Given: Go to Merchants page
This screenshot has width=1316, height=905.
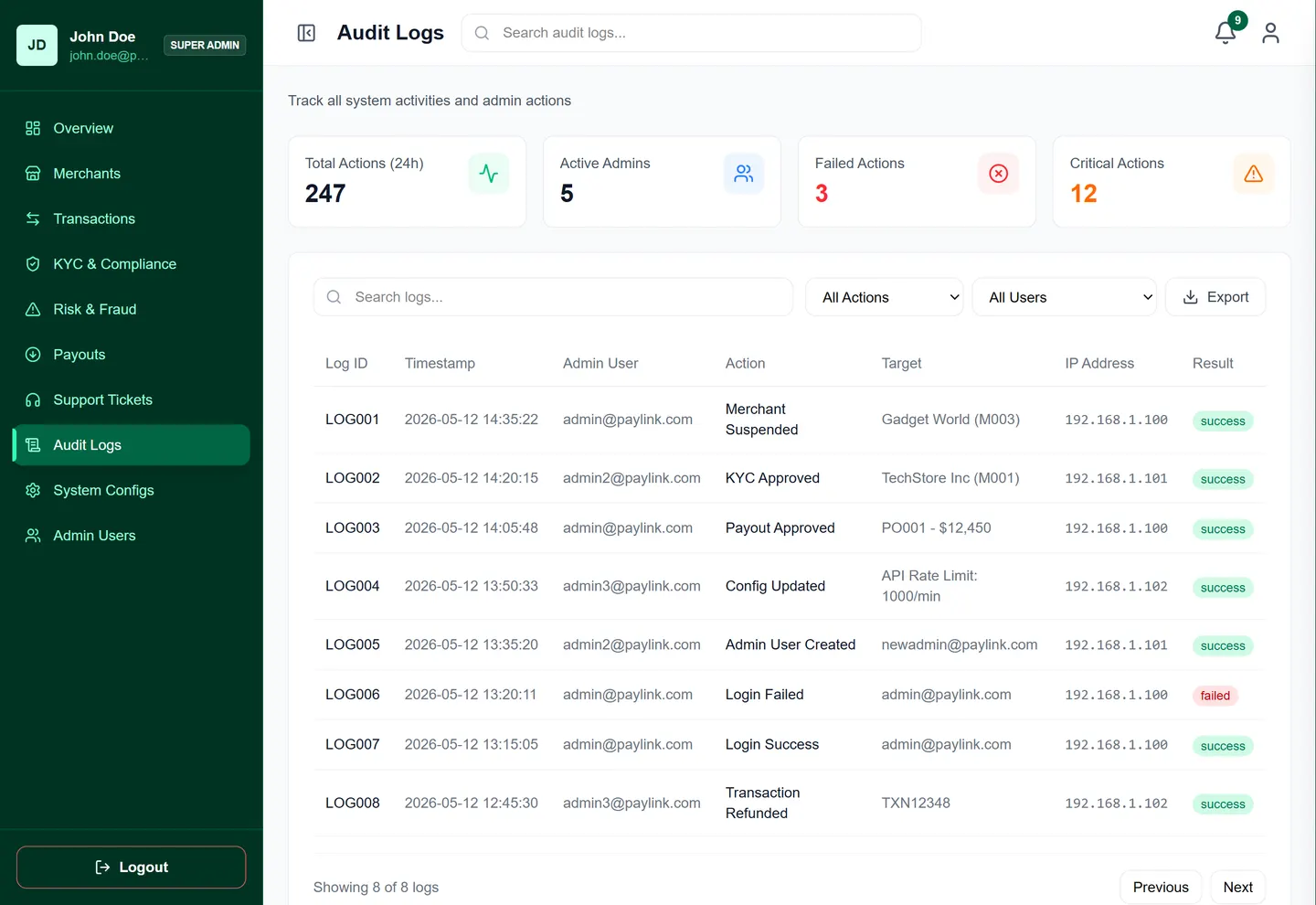Looking at the screenshot, I should point(132,174).
